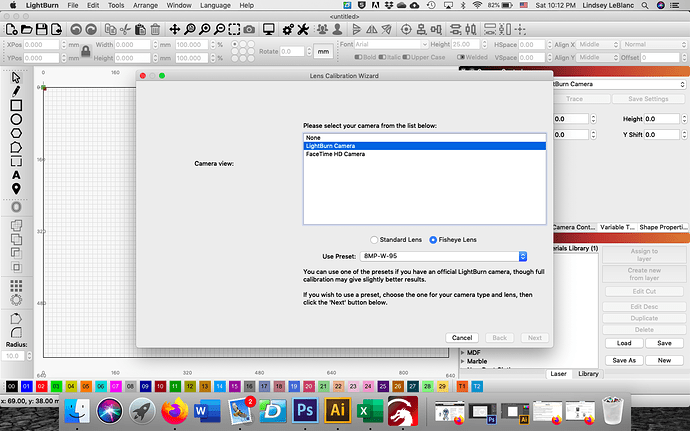Select the T1 tool layer swatch
Image resolution: width=690 pixels, height=431 pixels.
tap(462, 387)
